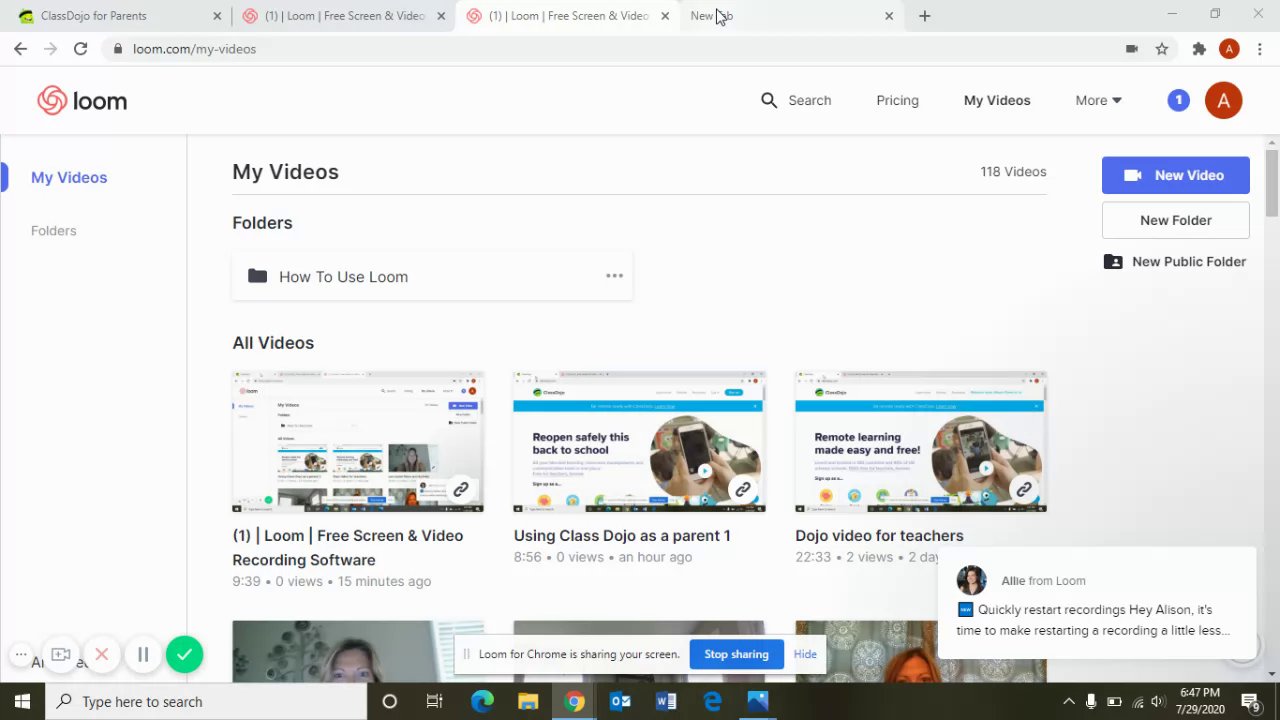The height and width of the screenshot is (720, 1280).
Task: Toggle the camera bubble icon in recorder controls
Action: click(61, 655)
